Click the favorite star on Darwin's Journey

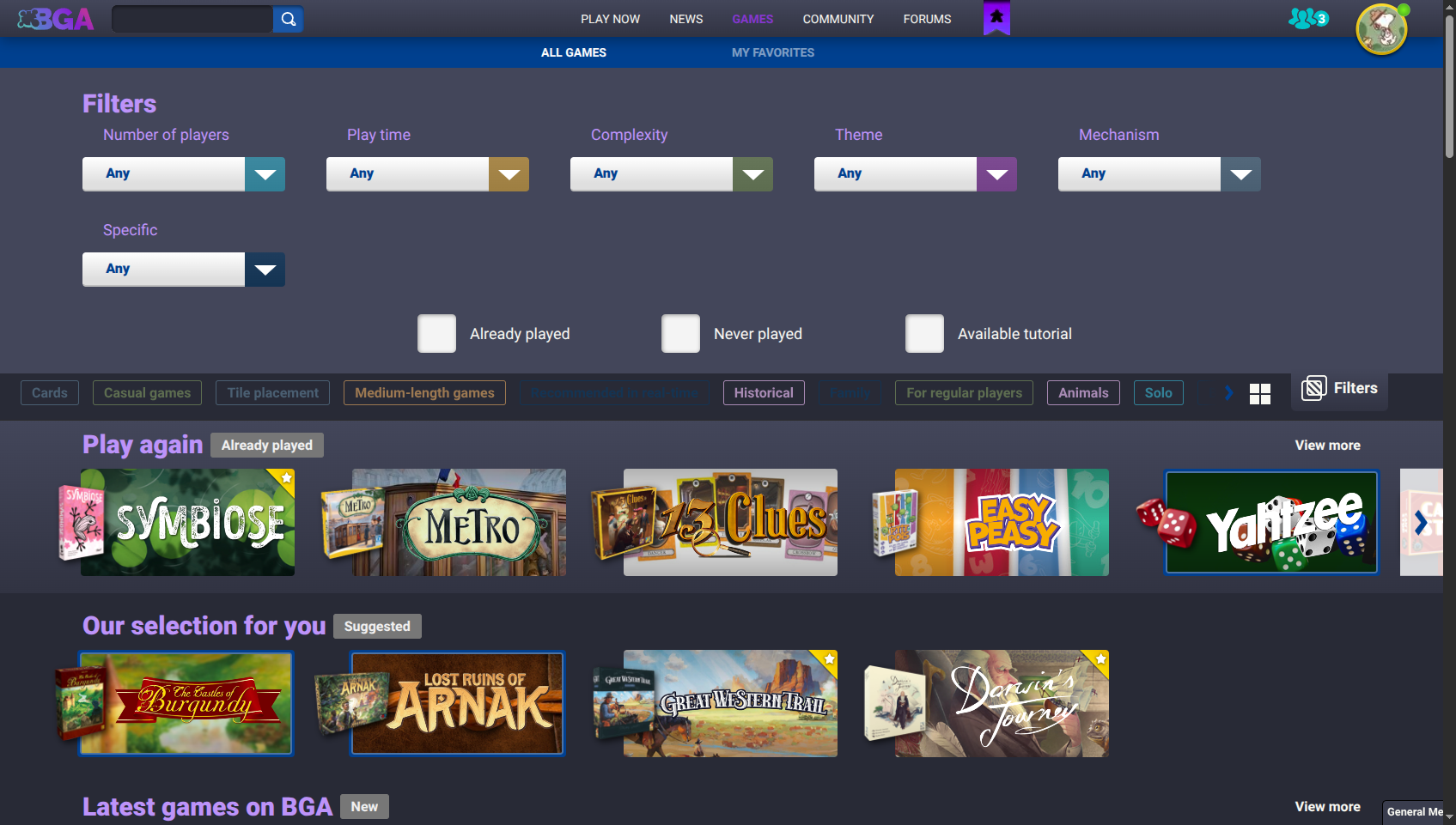coord(1100,659)
